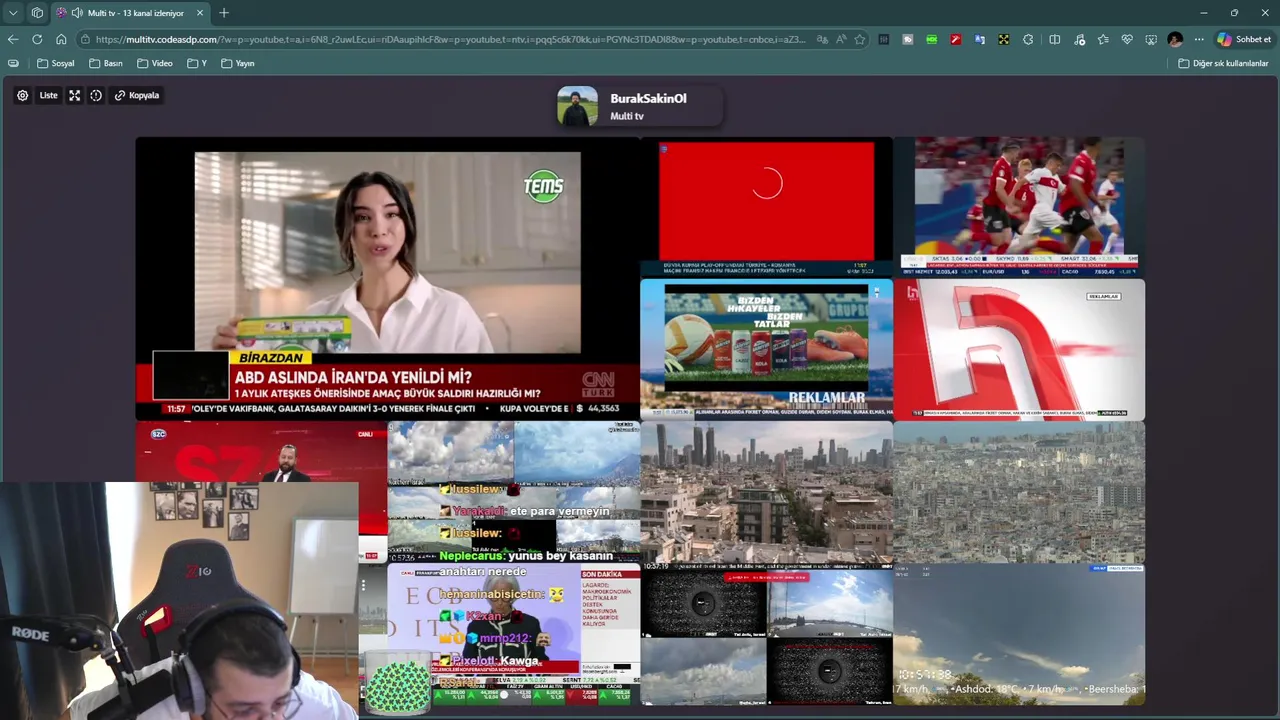The height and width of the screenshot is (720, 1280).
Task: Mute the tab via speaker icon
Action: coord(77,13)
